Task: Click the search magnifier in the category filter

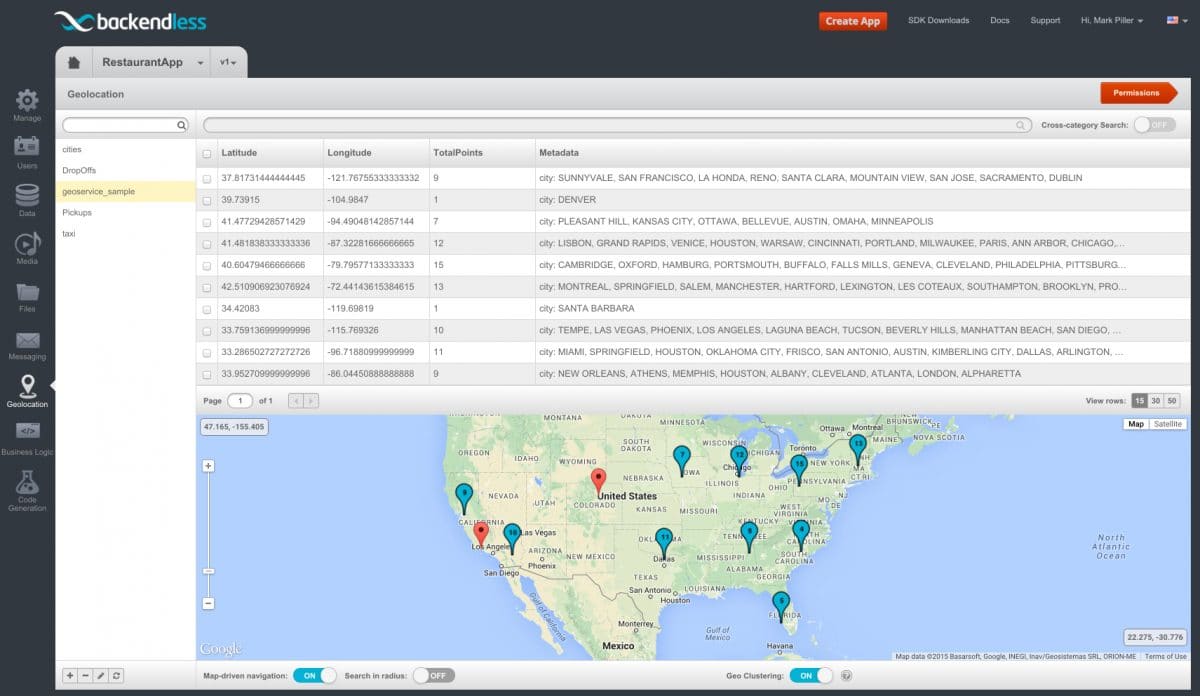Action: [x=181, y=126]
